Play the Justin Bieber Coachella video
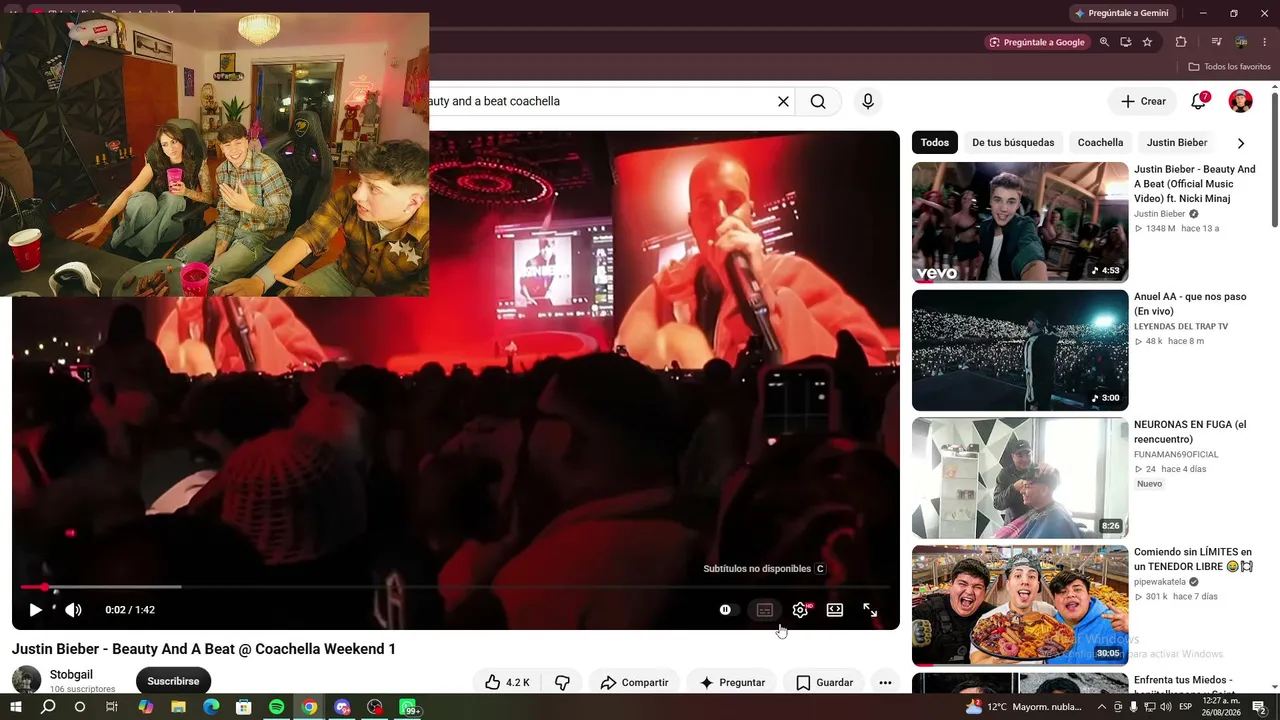This screenshot has height=720, width=1280. tap(35, 610)
